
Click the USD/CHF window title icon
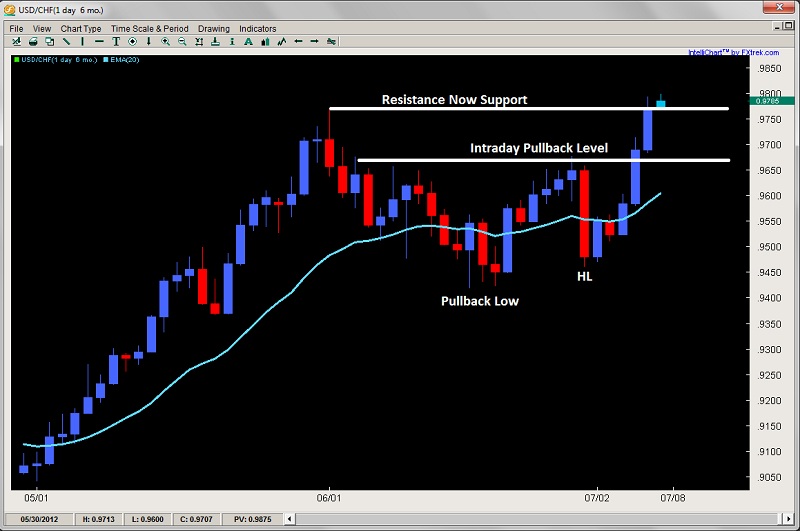click(9, 10)
